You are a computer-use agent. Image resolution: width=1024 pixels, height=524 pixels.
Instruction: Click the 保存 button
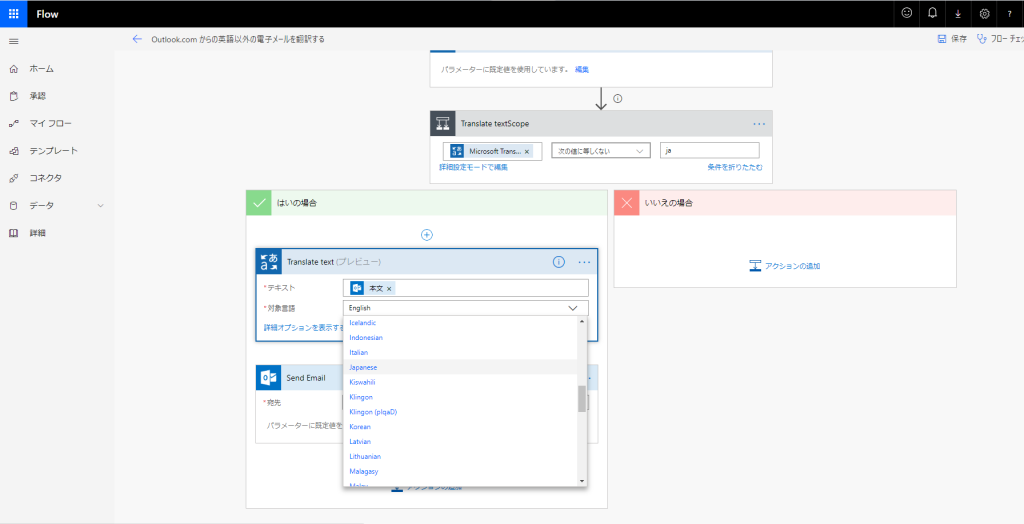click(x=952, y=39)
